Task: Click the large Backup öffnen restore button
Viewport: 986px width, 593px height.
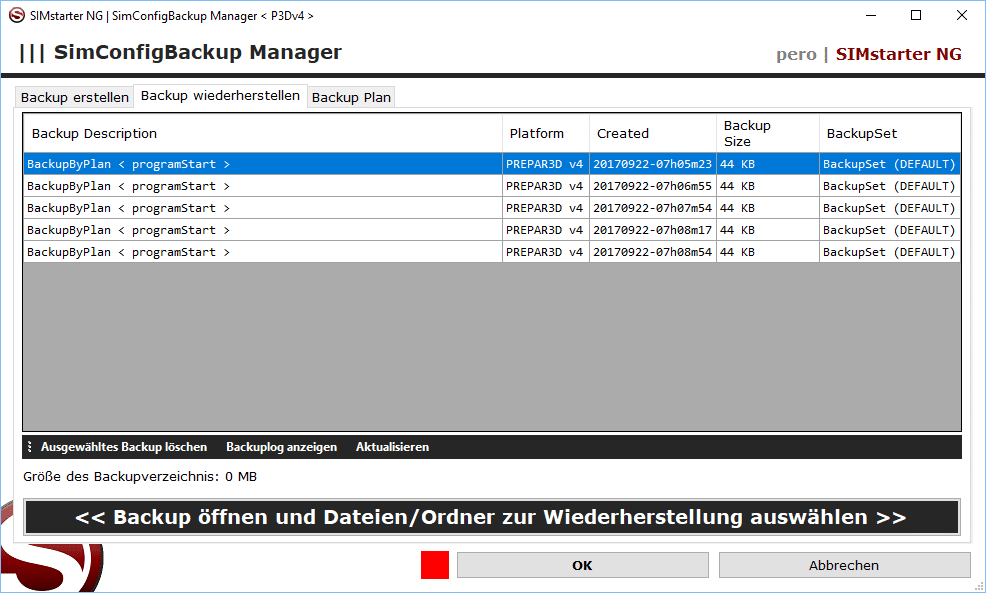Action: [491, 517]
